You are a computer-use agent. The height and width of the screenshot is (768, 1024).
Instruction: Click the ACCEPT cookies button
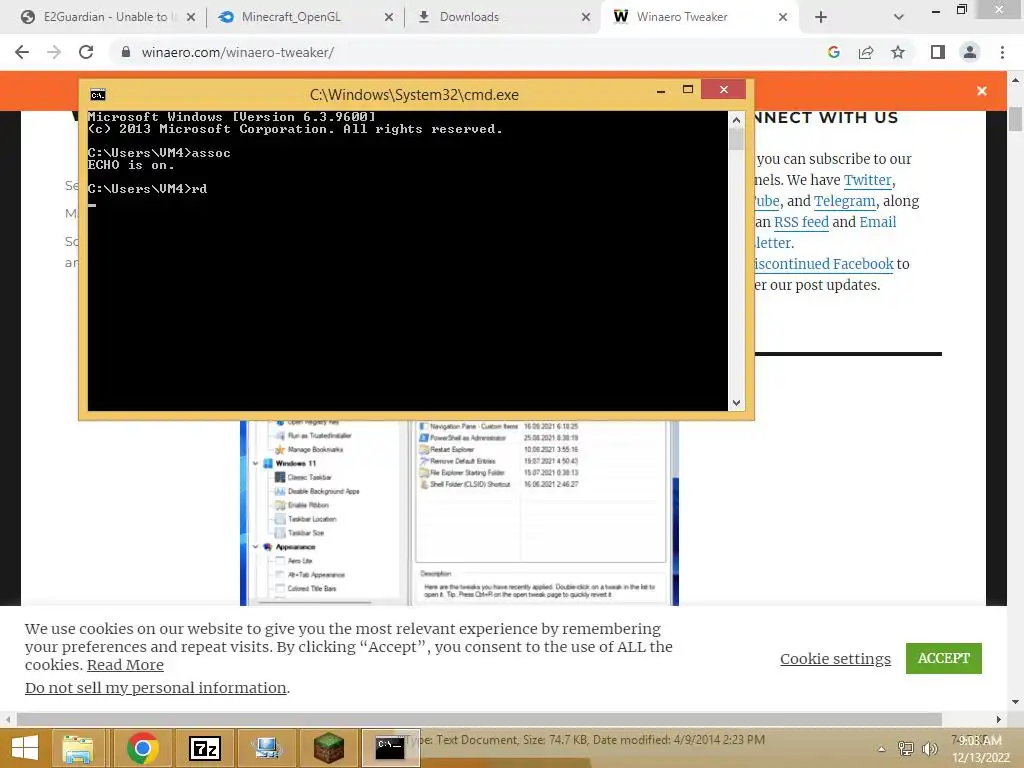coord(944,658)
